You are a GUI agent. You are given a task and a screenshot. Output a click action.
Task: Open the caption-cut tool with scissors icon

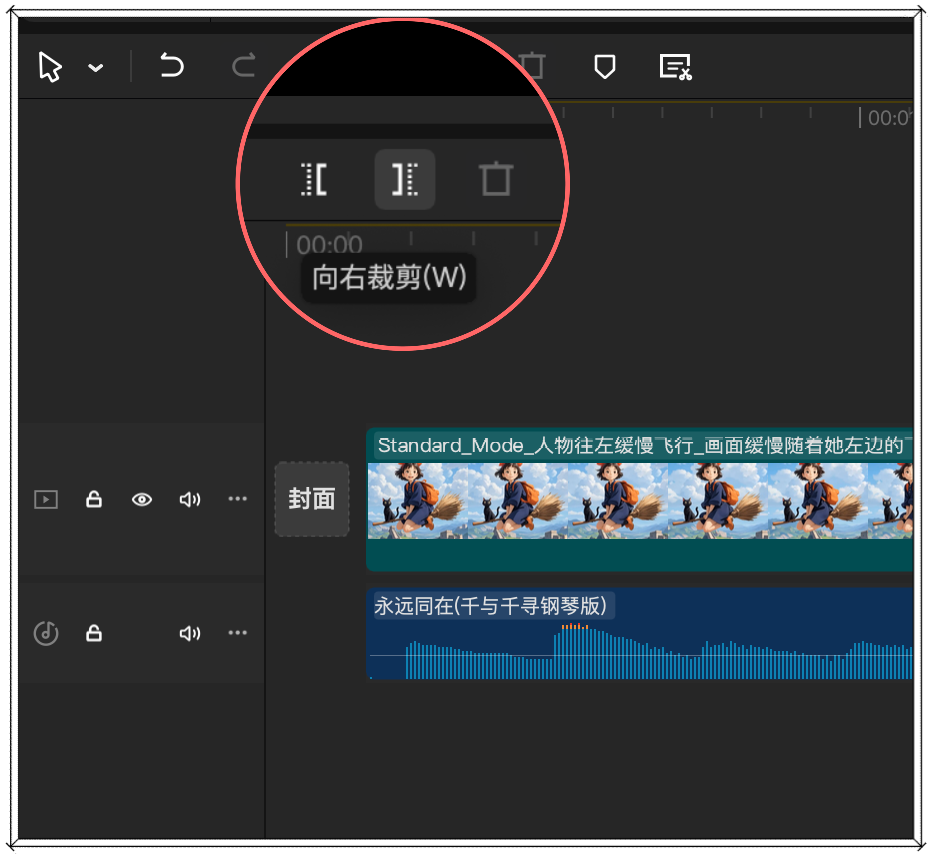click(x=676, y=67)
